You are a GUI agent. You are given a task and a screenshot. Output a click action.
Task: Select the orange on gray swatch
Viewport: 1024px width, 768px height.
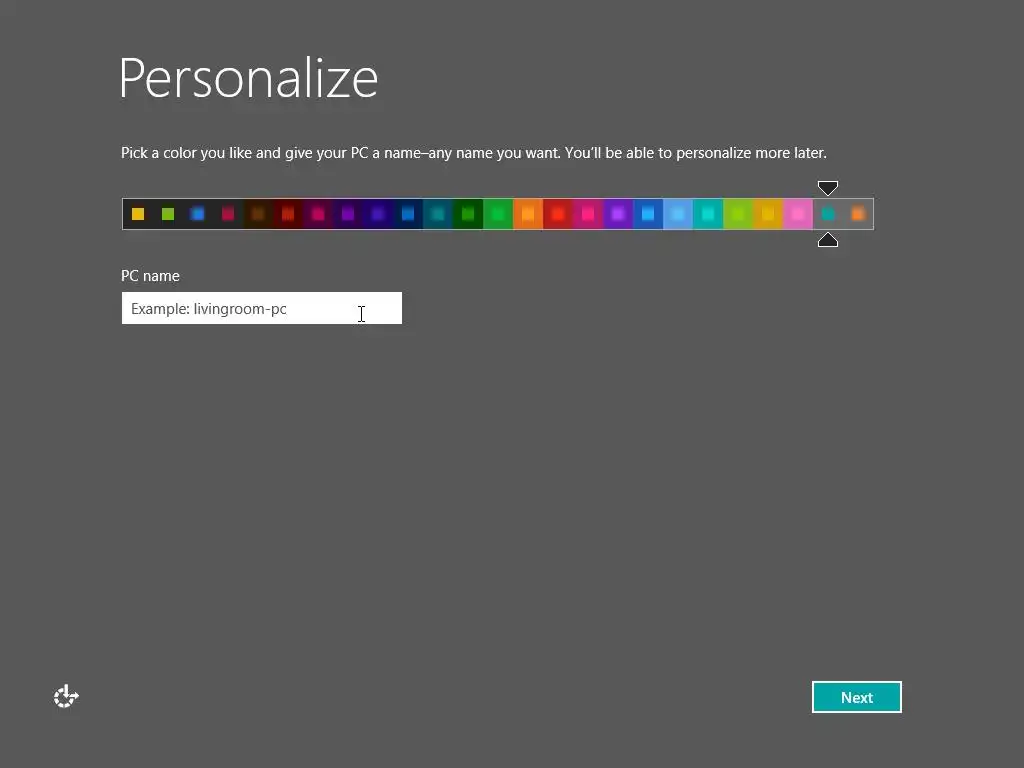(858, 214)
